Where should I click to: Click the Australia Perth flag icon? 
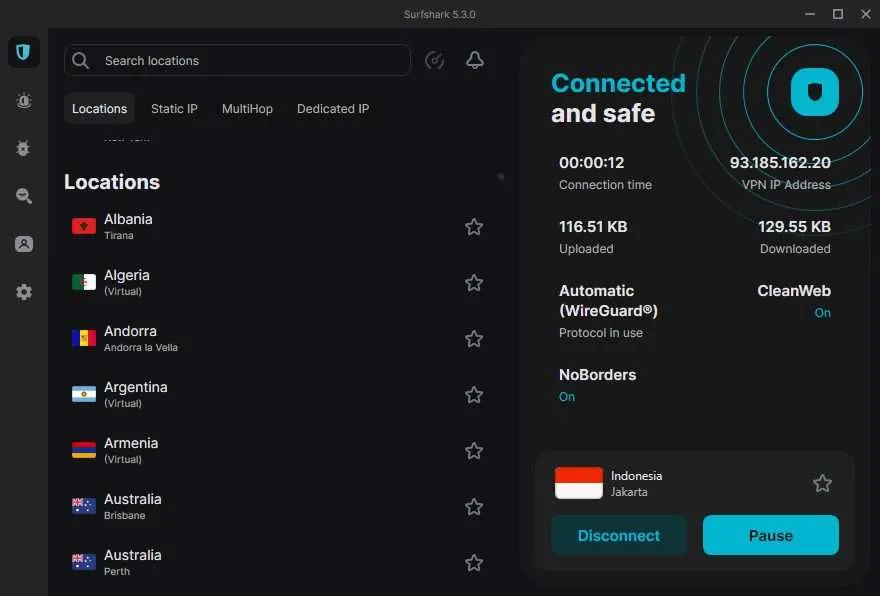pos(84,562)
